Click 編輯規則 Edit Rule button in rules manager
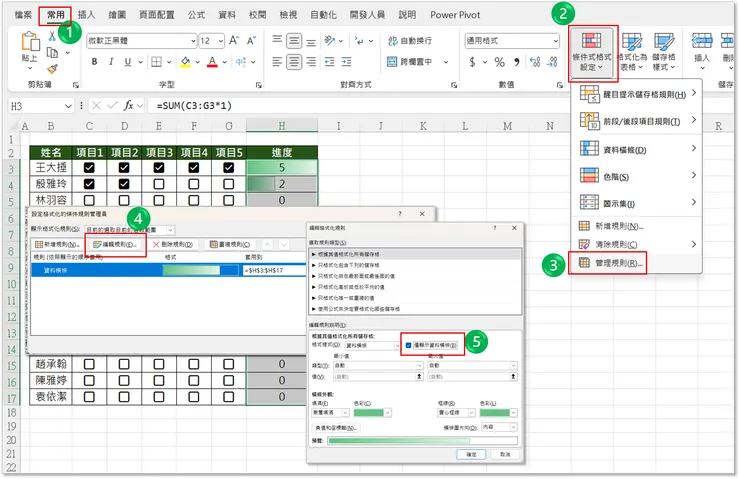 tap(115, 244)
